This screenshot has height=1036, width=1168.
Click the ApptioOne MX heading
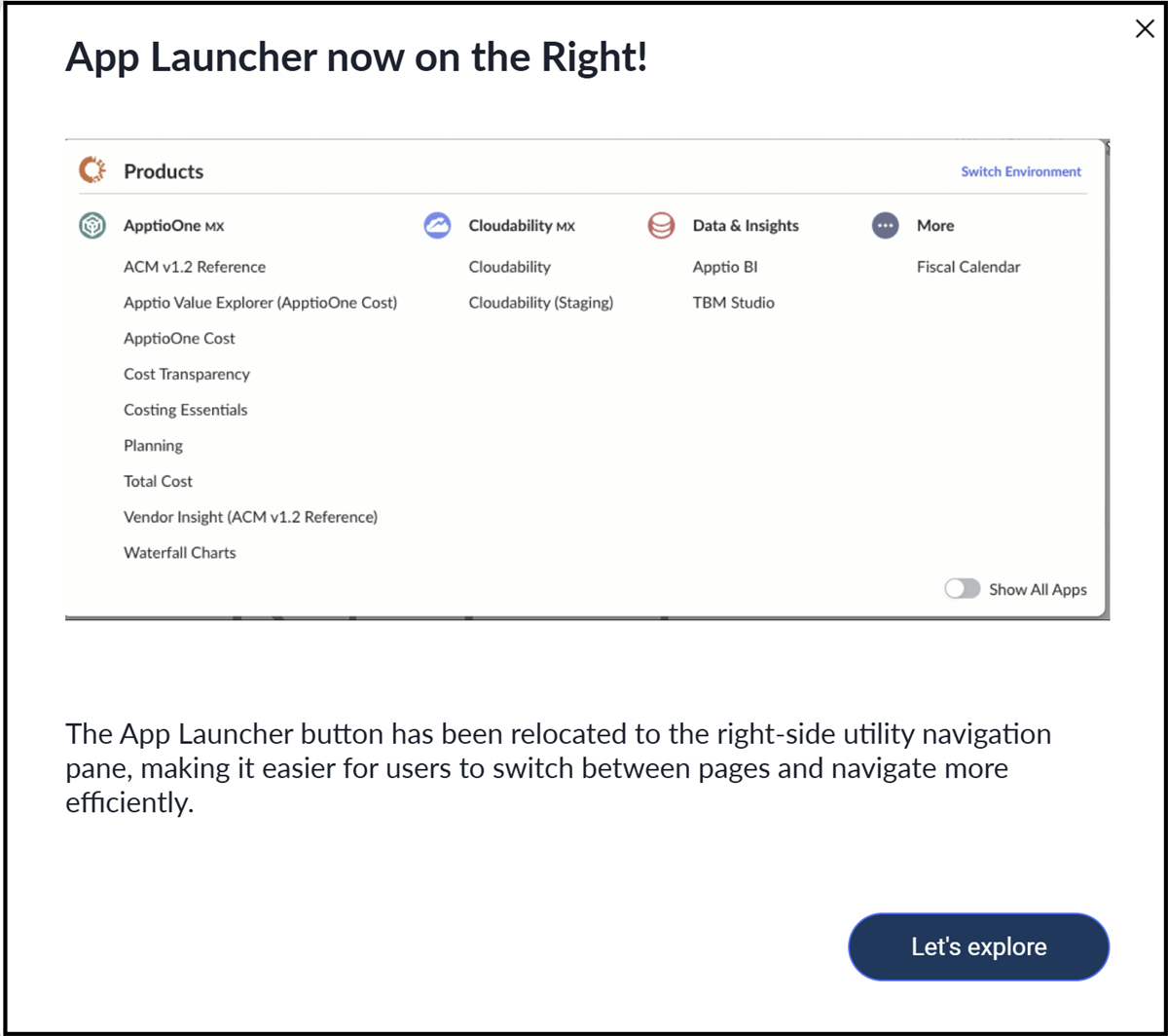click(174, 226)
